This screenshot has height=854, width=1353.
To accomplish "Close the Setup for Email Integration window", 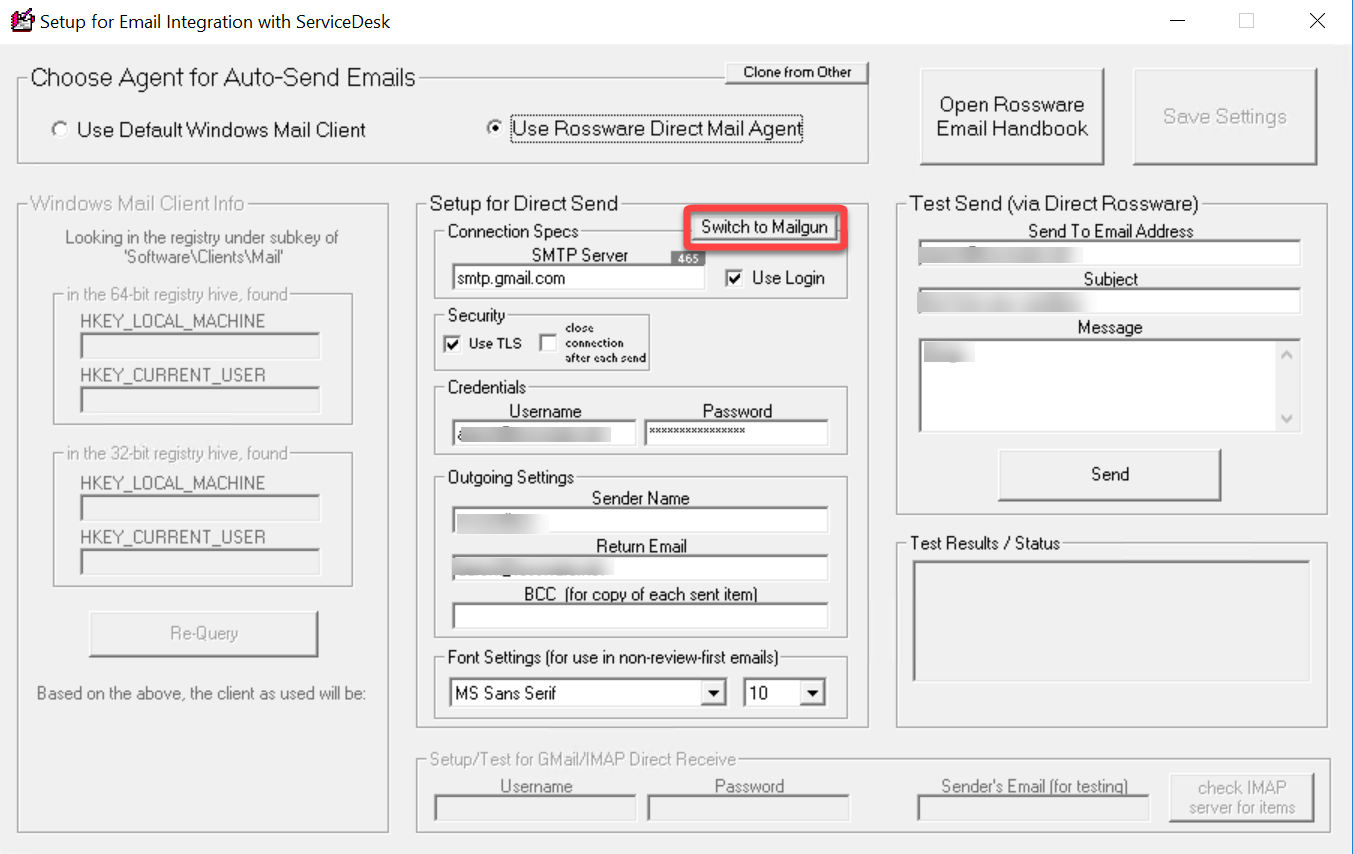I will pos(1317,20).
